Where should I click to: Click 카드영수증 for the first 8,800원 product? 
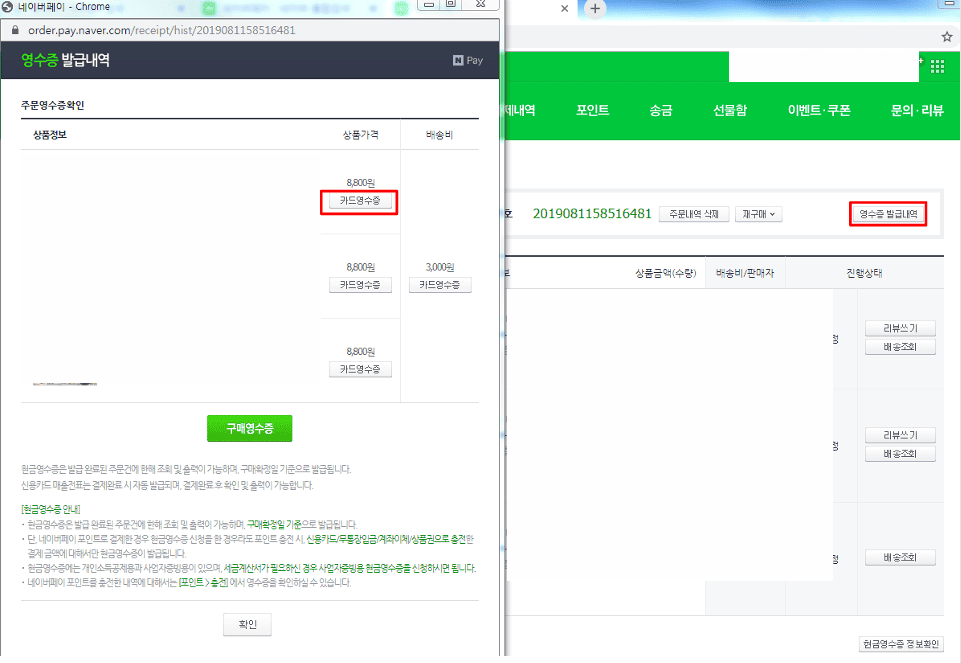pyautogui.click(x=360, y=200)
